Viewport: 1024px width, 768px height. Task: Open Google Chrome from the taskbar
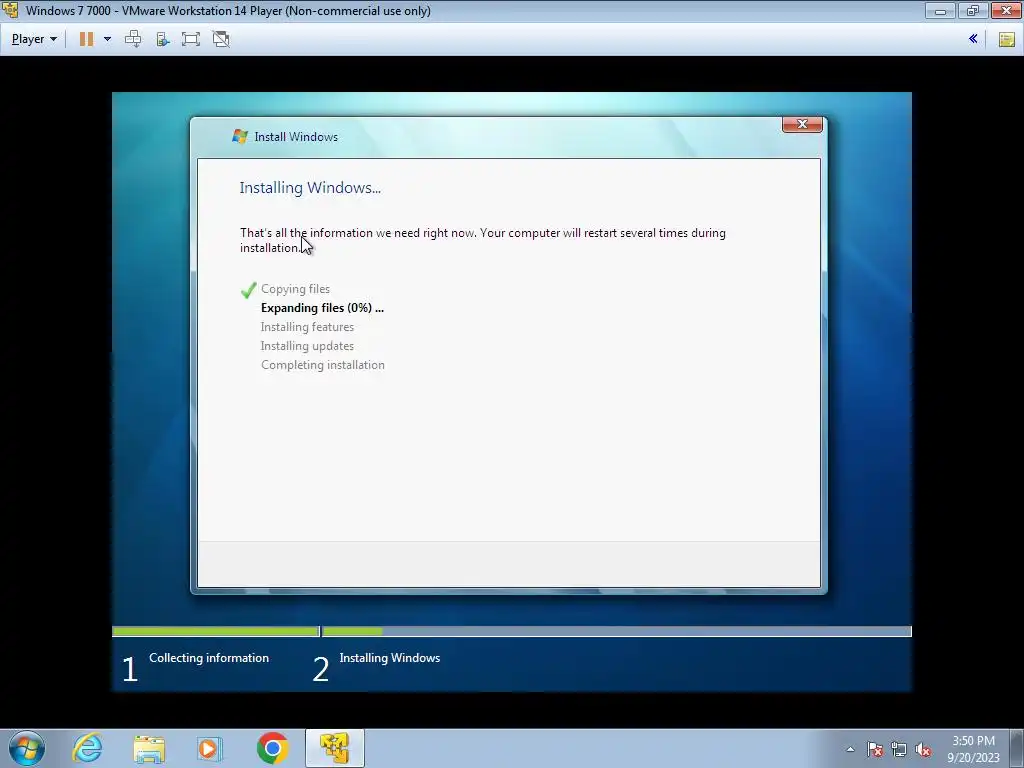(x=272, y=748)
